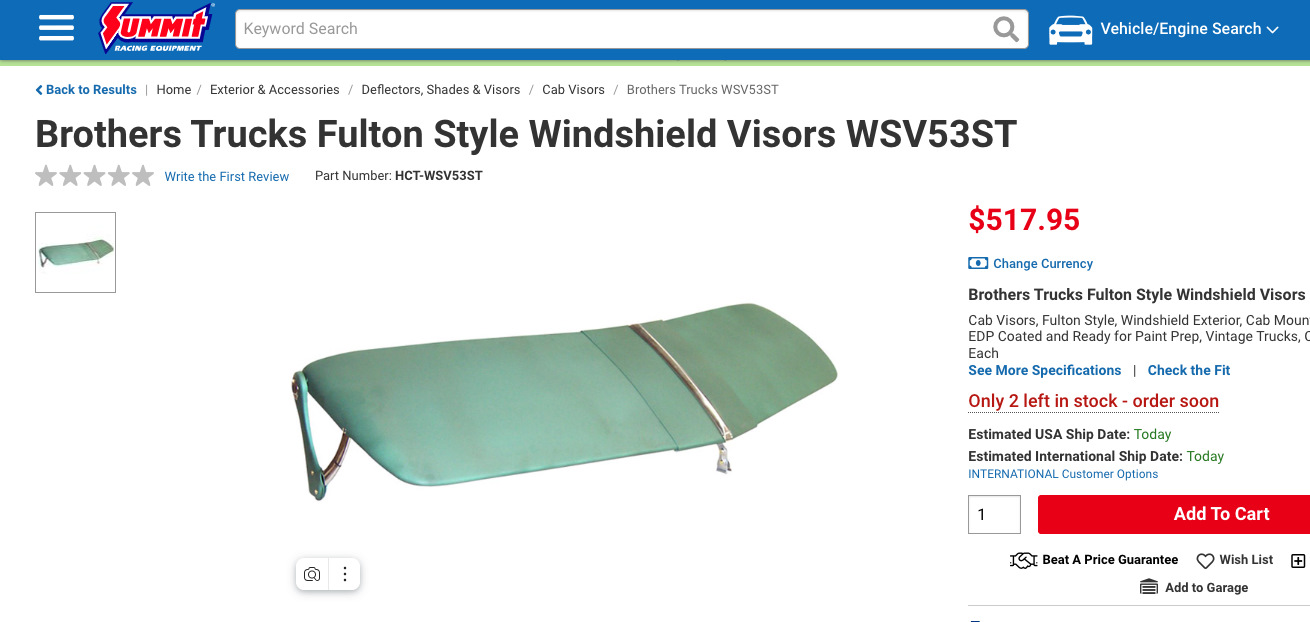Click the red Add To Cart button
The height and width of the screenshot is (622, 1310).
click(x=1174, y=514)
